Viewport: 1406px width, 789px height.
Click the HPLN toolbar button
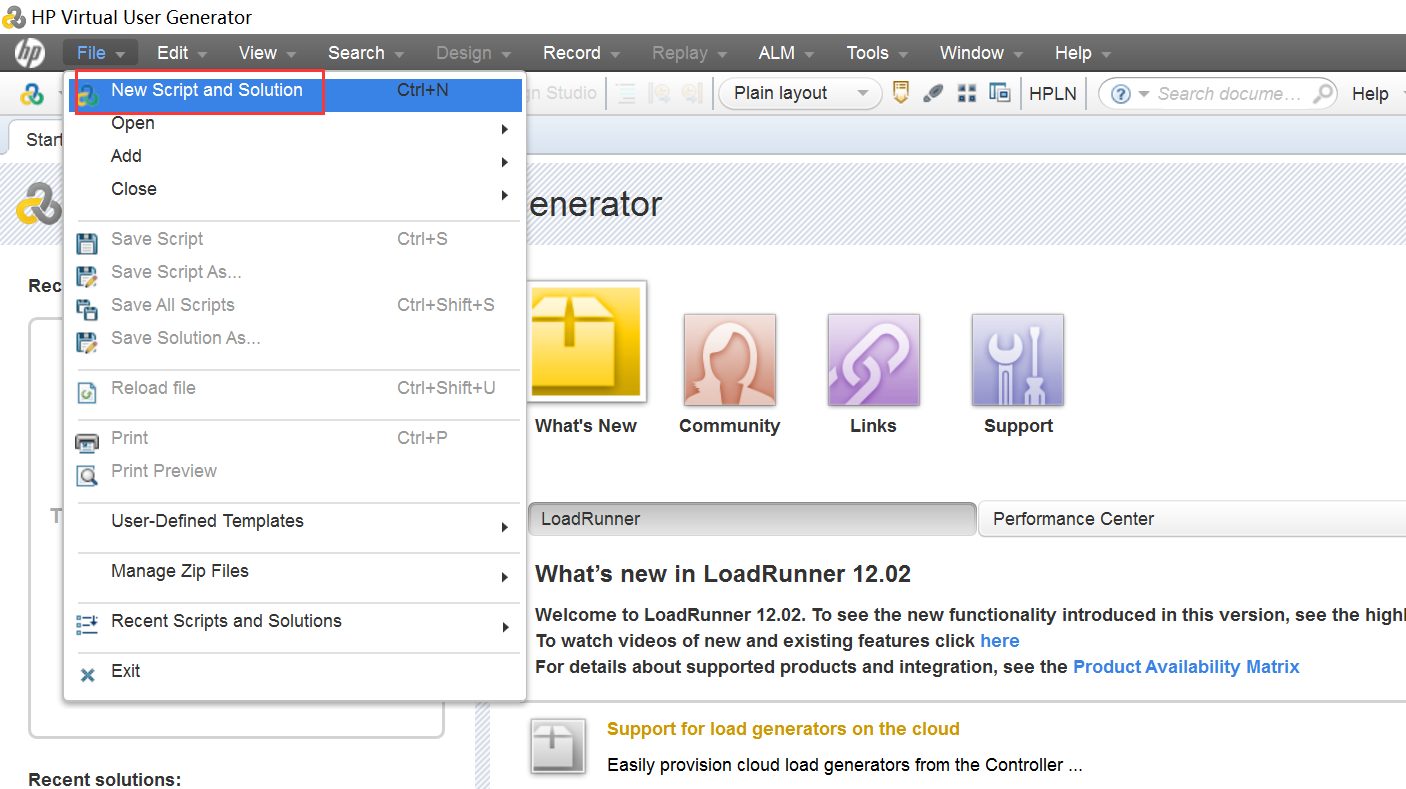tap(1053, 94)
